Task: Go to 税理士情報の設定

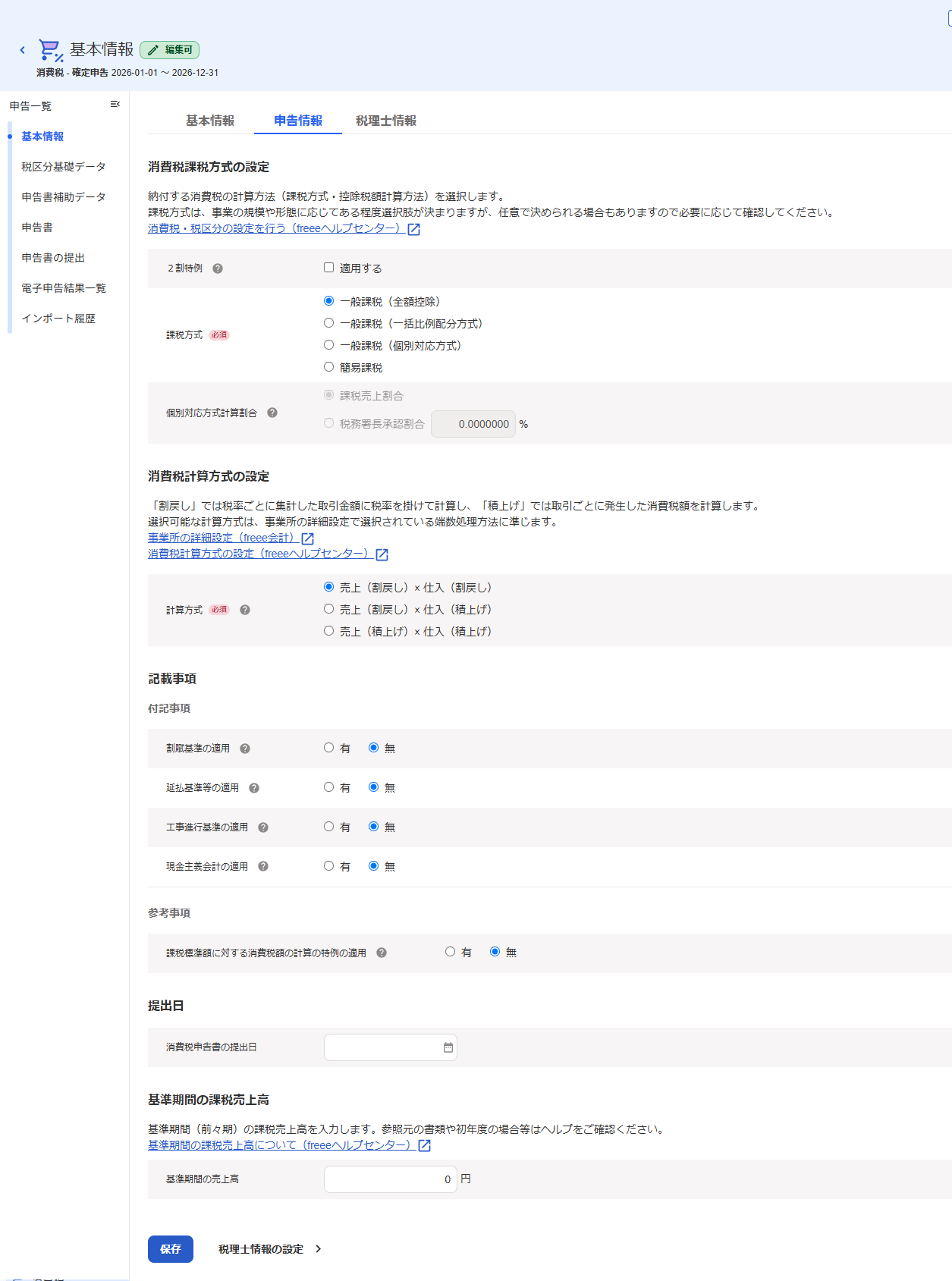Action: [x=269, y=1249]
